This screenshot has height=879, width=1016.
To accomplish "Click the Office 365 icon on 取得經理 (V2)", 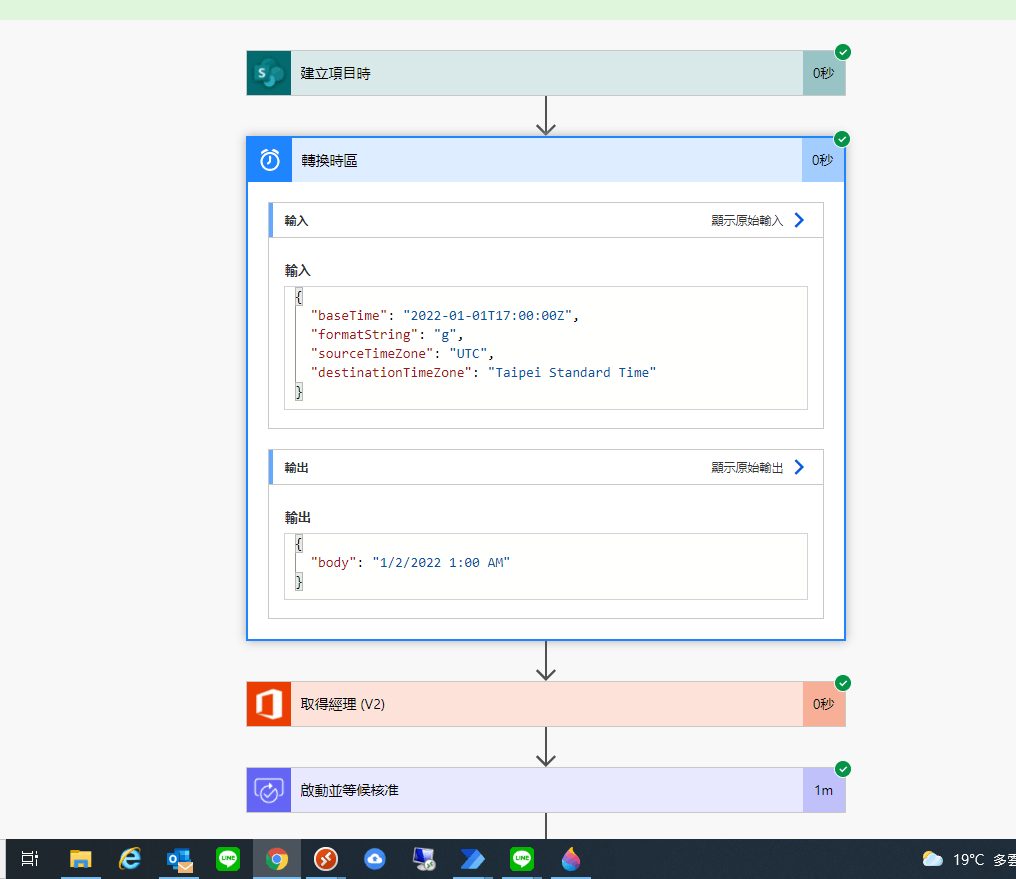I will (268, 703).
